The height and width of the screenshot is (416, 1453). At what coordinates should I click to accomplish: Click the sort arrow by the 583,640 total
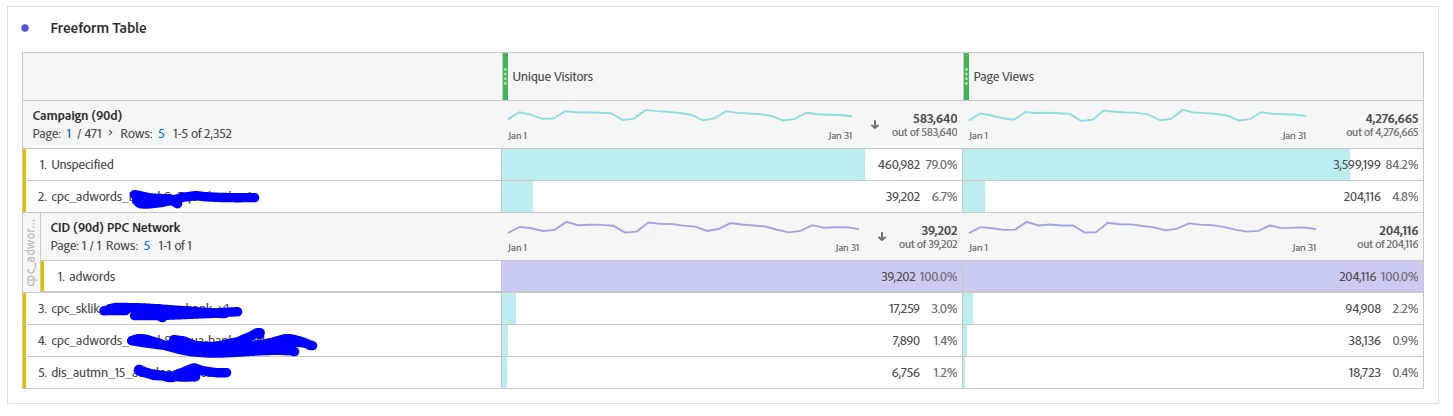(875, 124)
